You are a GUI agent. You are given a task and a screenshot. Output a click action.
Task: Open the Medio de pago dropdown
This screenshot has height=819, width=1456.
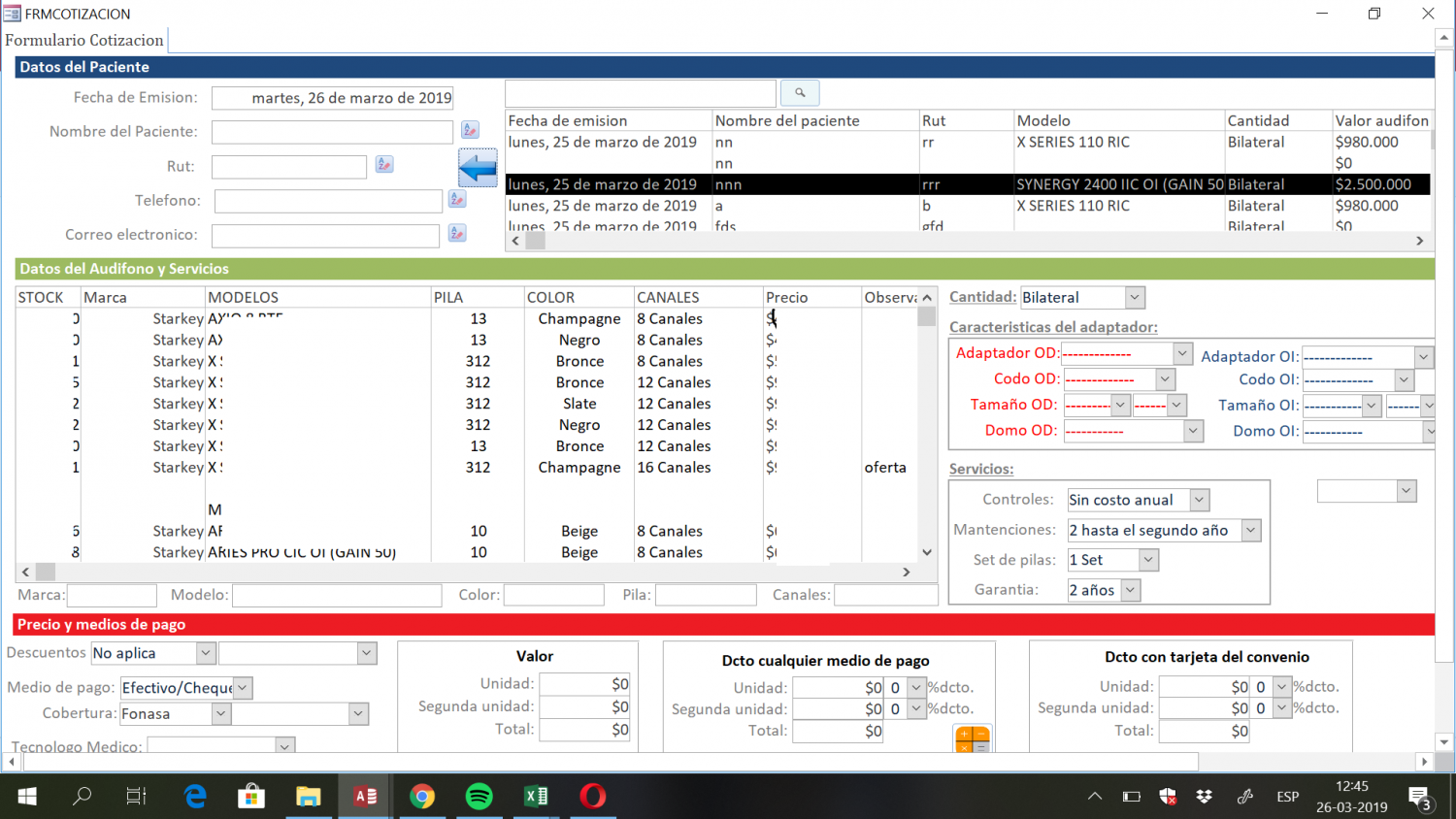243,688
